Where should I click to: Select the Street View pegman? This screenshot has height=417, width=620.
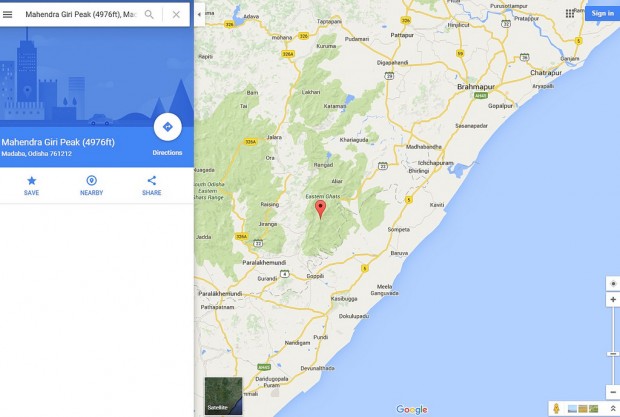coord(556,408)
